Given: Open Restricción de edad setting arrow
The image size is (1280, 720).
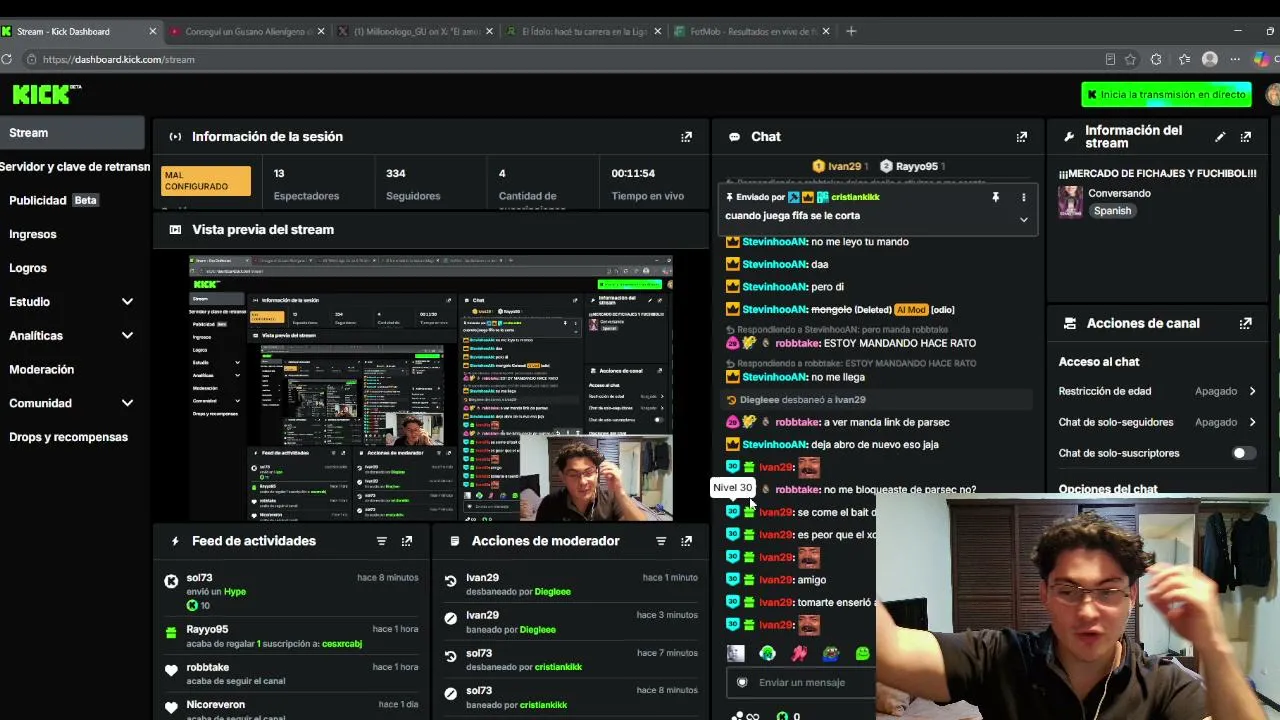Looking at the screenshot, I should coord(1252,391).
